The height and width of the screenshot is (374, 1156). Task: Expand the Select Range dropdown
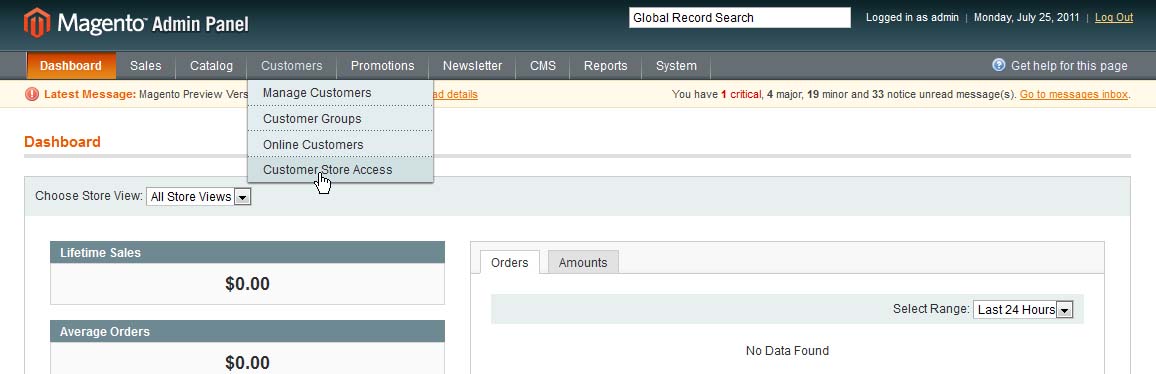point(1023,310)
